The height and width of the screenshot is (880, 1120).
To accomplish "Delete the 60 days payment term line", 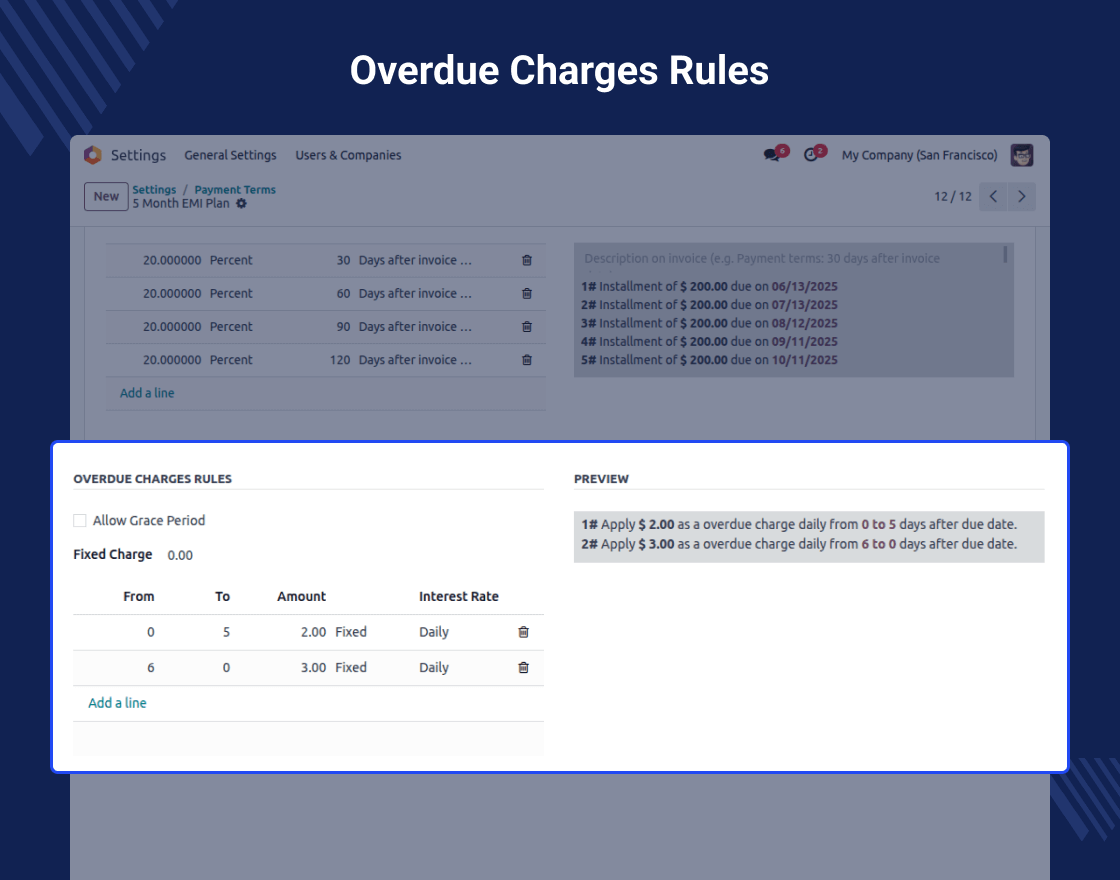I will [527, 294].
